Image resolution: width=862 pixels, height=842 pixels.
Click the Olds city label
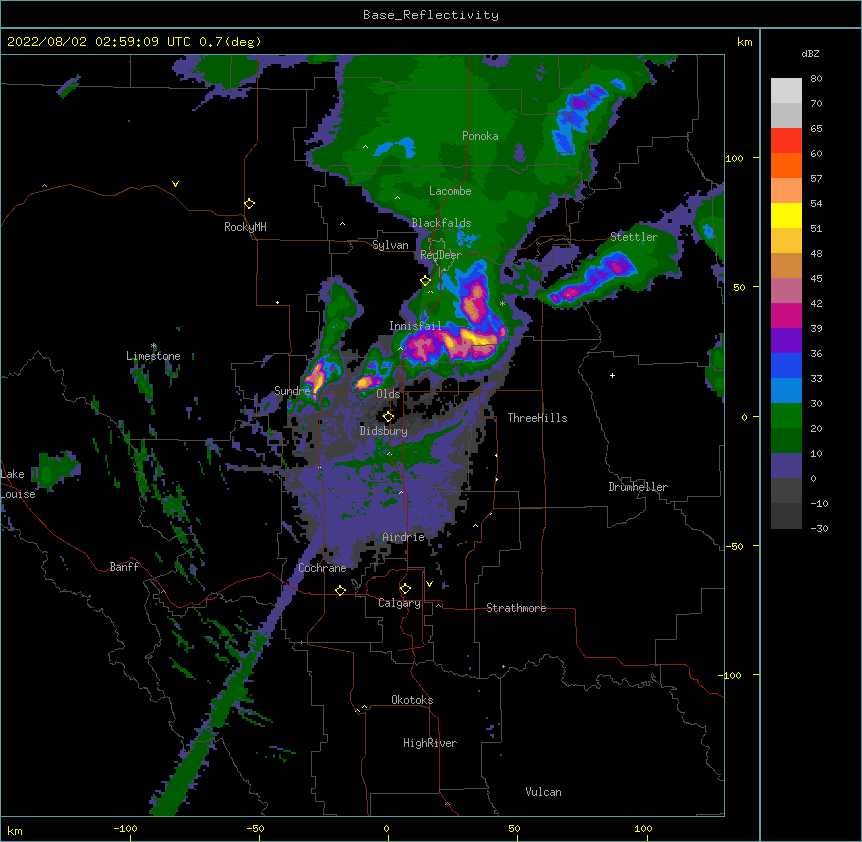point(388,394)
